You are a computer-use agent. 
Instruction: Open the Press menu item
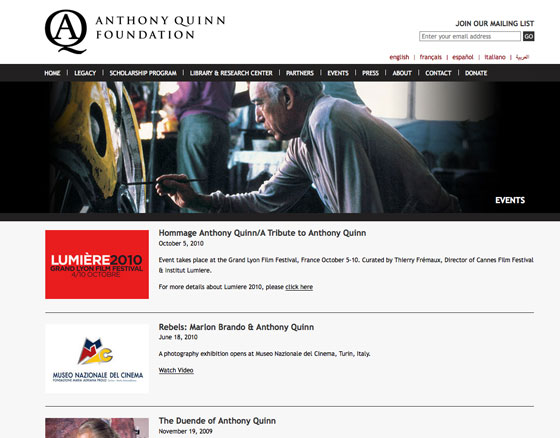[x=370, y=73]
